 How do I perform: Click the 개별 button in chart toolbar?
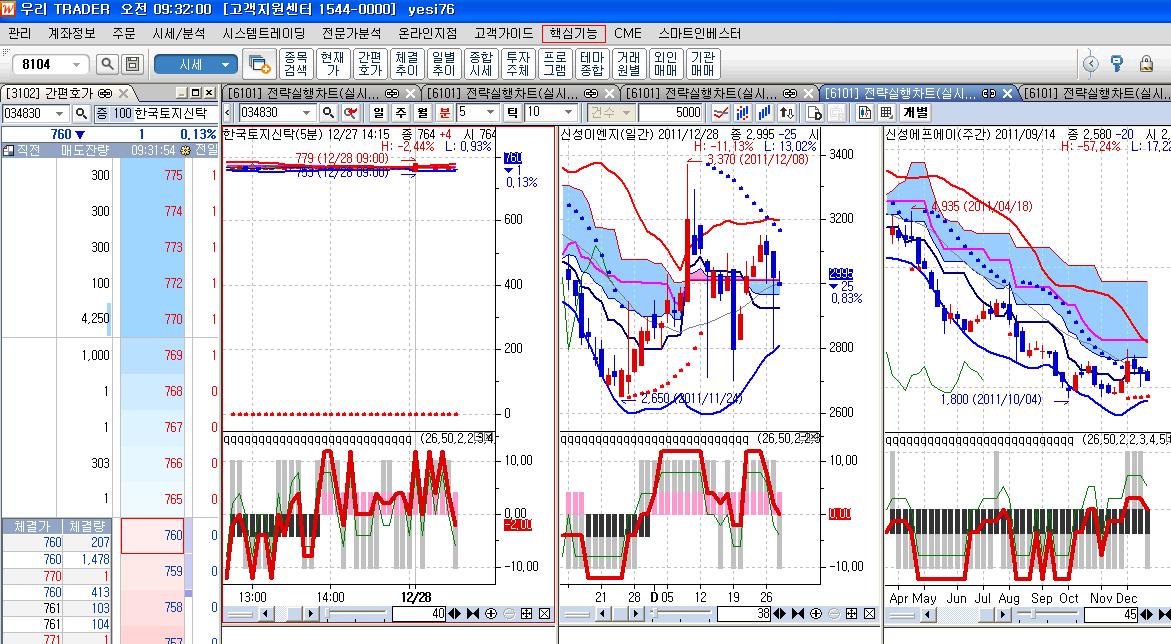[916, 113]
